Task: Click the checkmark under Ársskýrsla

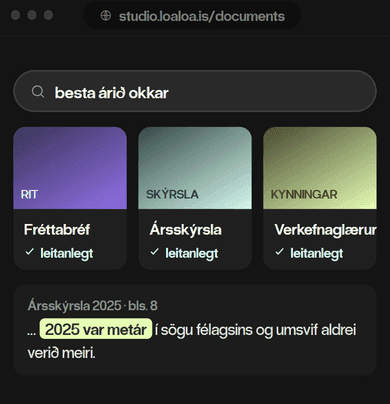Action: click(x=155, y=252)
